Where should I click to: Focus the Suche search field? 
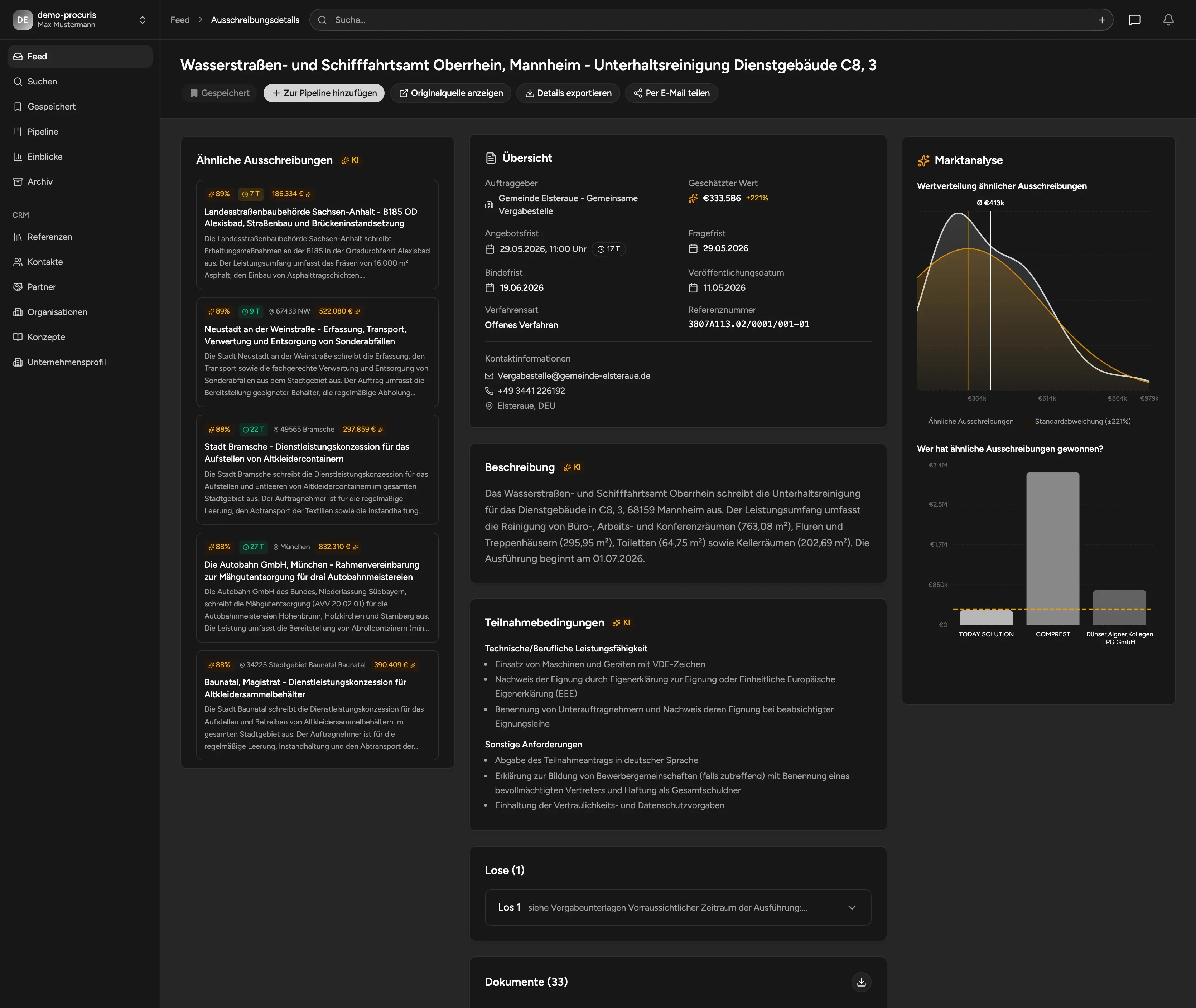click(700, 20)
